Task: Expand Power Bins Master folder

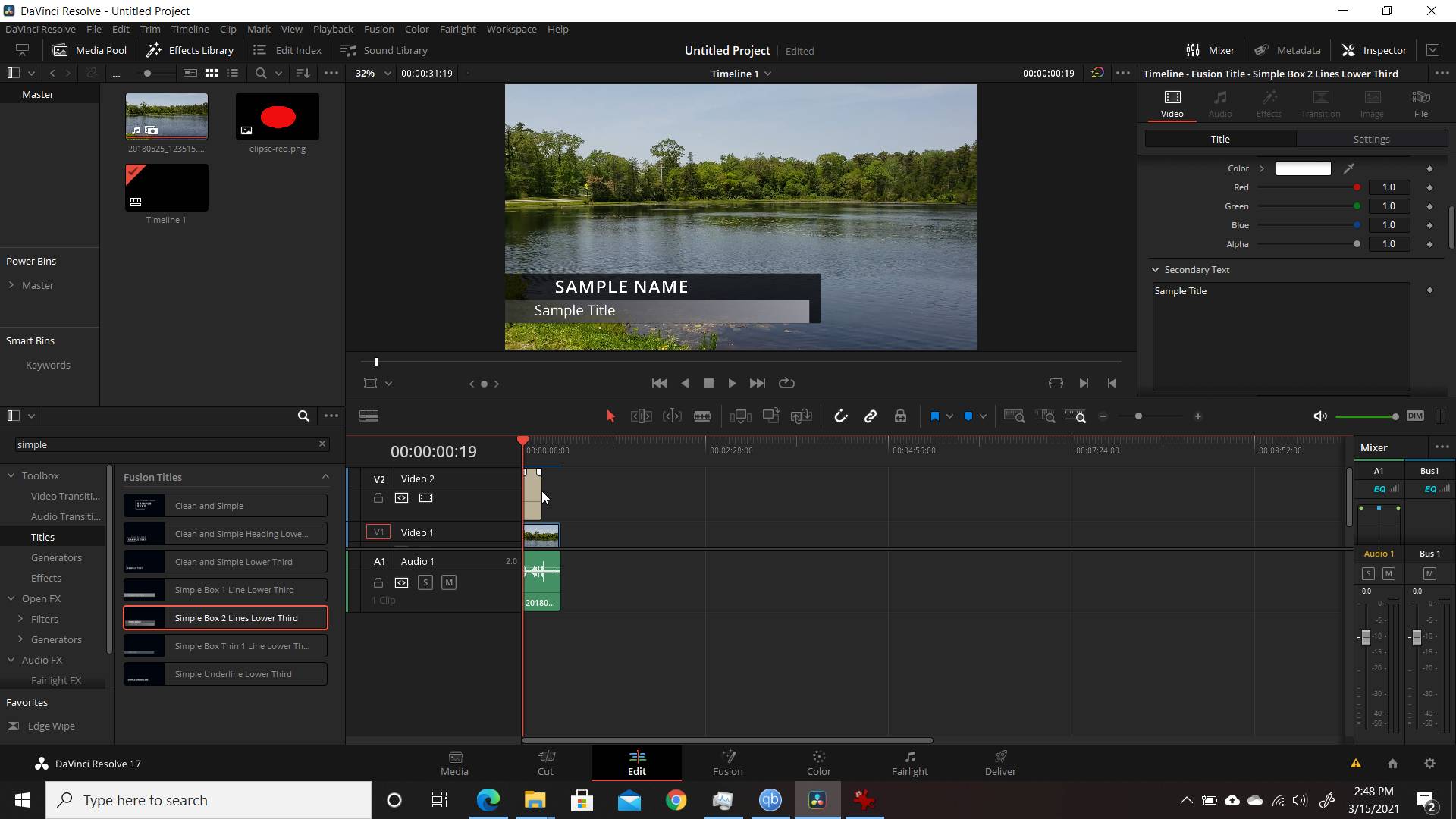Action: [x=11, y=285]
